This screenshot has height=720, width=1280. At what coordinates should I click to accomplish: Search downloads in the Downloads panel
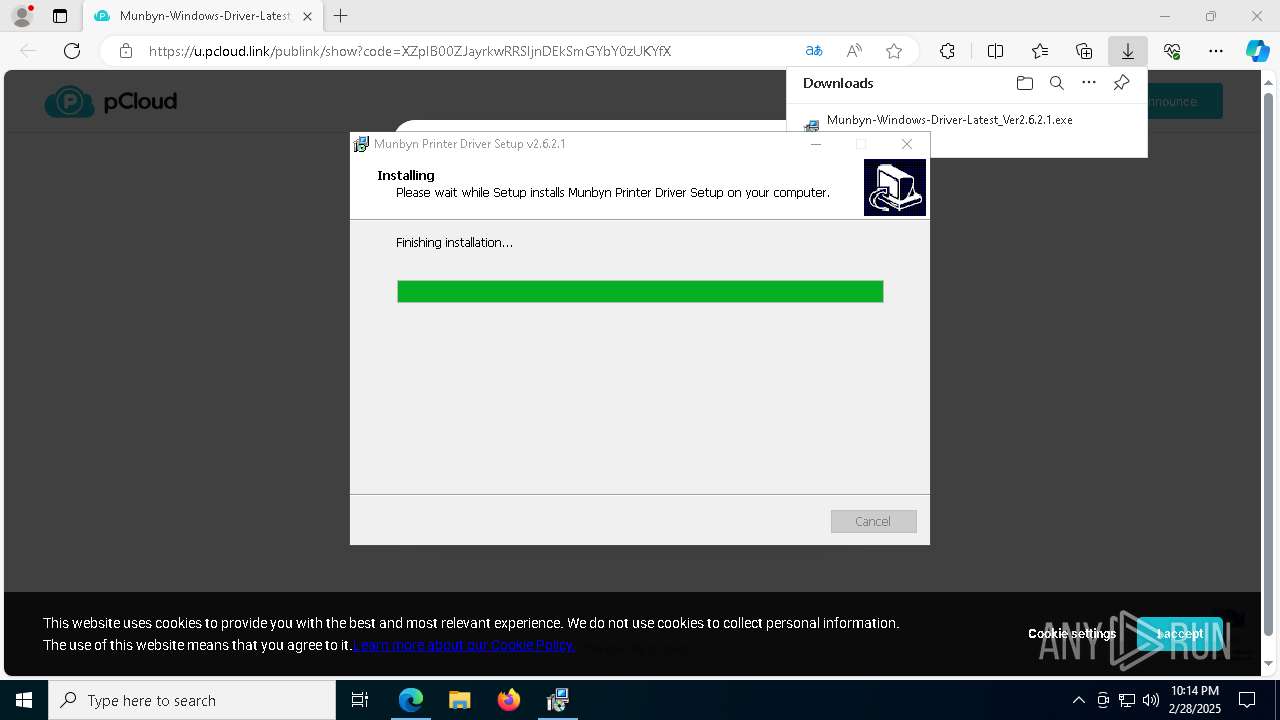[1057, 83]
